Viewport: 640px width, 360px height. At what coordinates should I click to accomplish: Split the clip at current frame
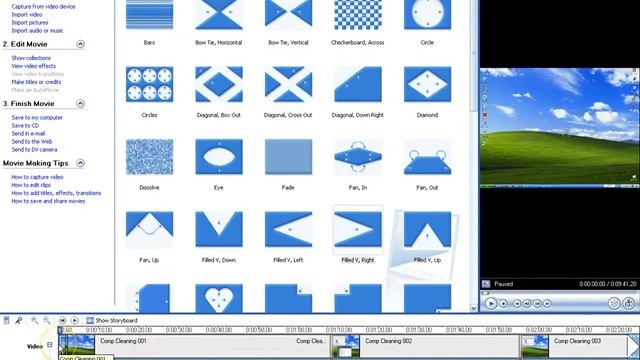coord(614,303)
